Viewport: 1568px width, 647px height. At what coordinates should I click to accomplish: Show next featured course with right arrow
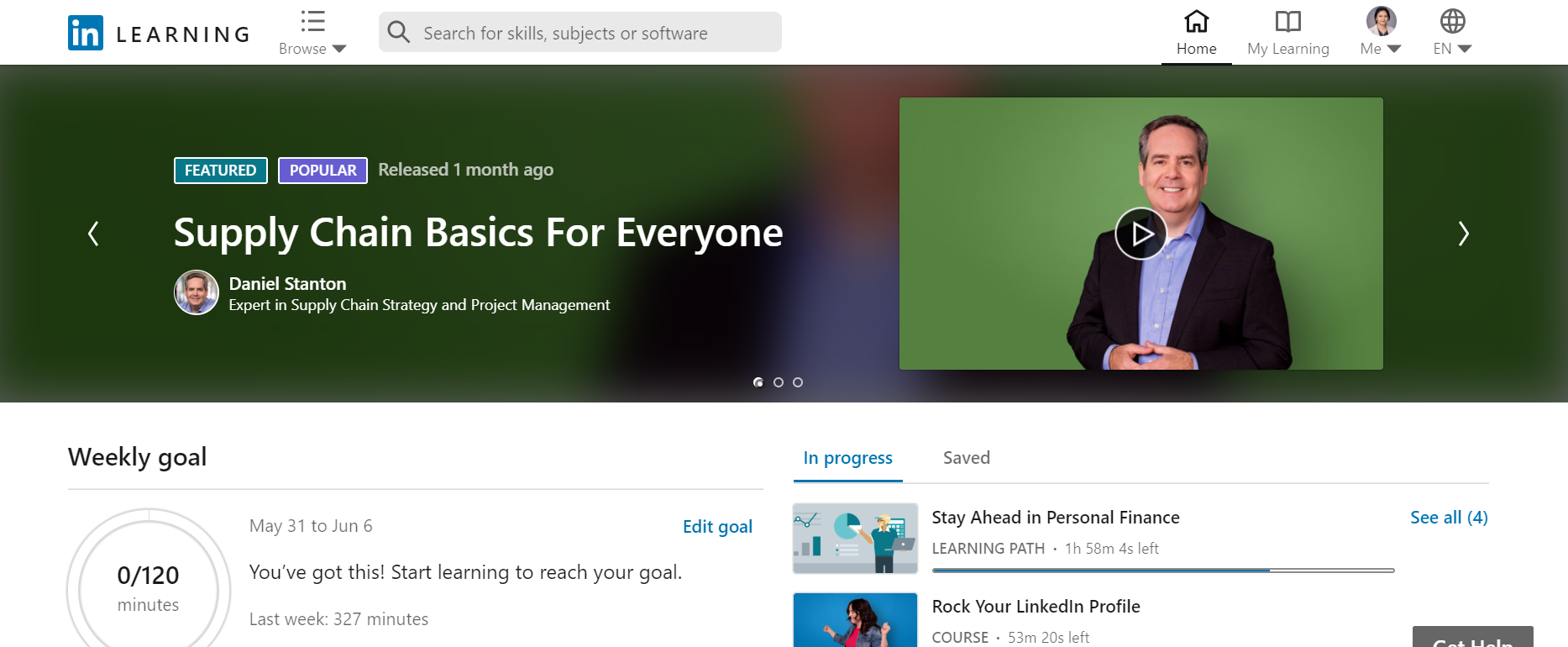1463,234
